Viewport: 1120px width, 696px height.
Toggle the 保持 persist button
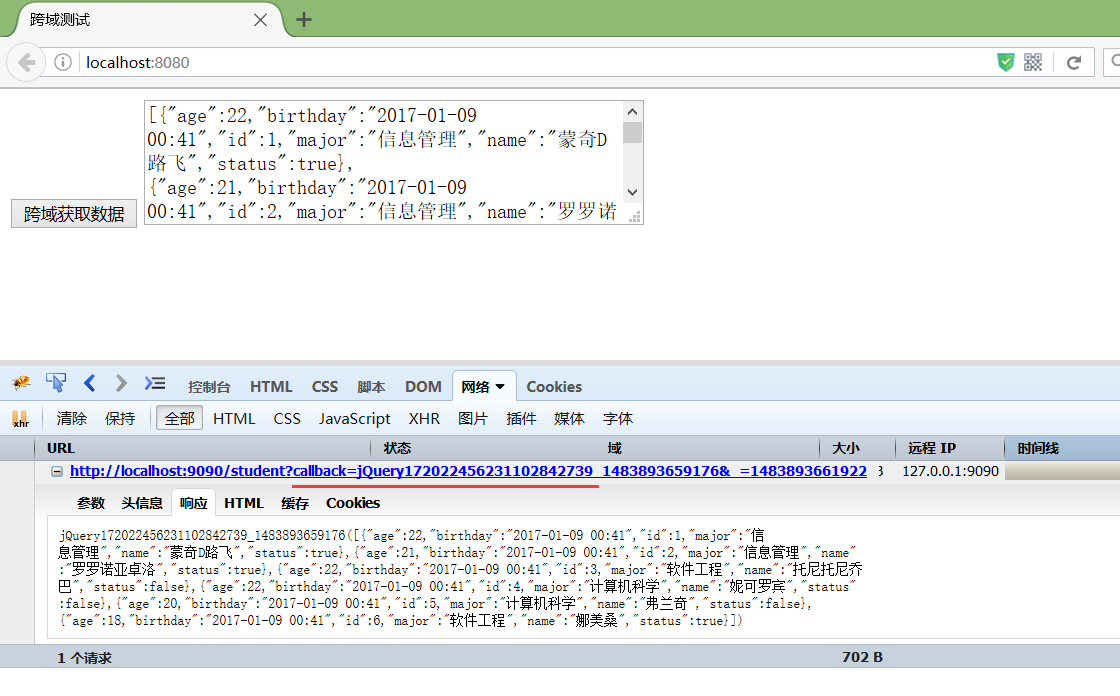click(119, 419)
